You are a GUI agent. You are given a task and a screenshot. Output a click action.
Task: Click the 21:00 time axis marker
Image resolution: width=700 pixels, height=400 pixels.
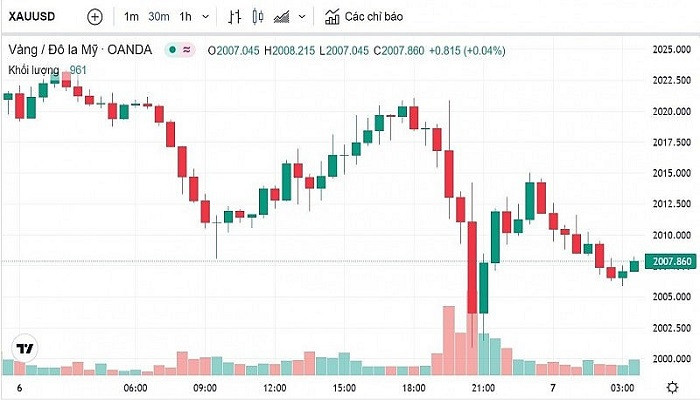pos(482,387)
